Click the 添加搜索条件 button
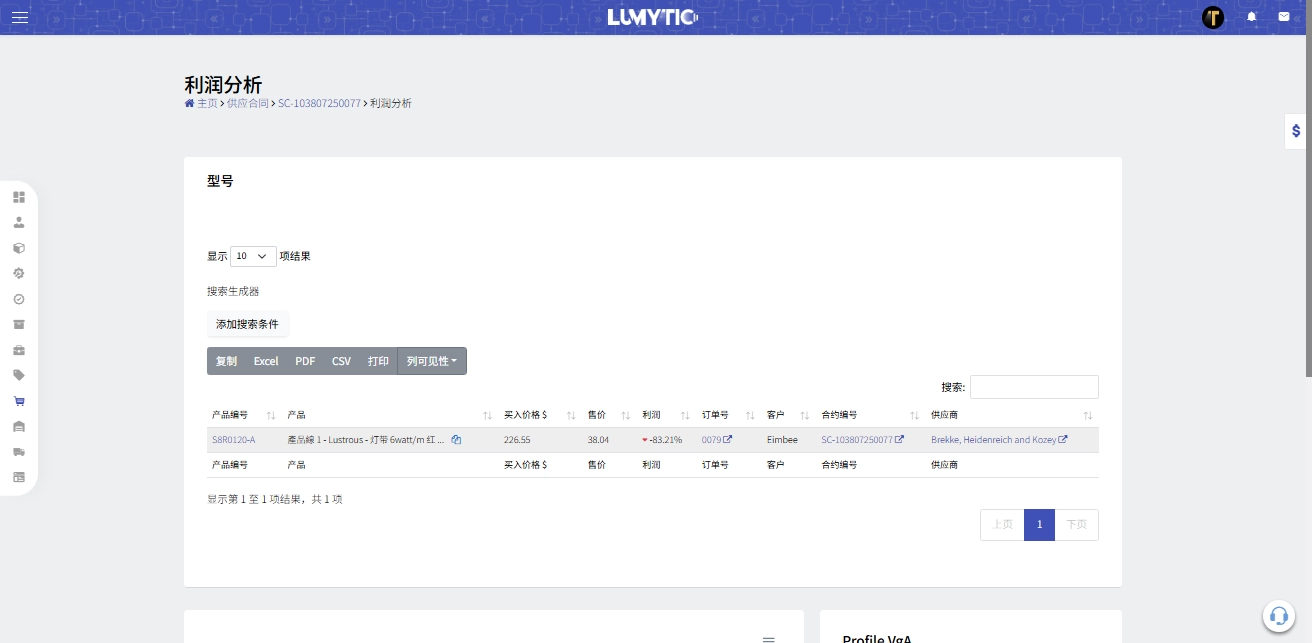This screenshot has width=1312, height=643. click(247, 324)
